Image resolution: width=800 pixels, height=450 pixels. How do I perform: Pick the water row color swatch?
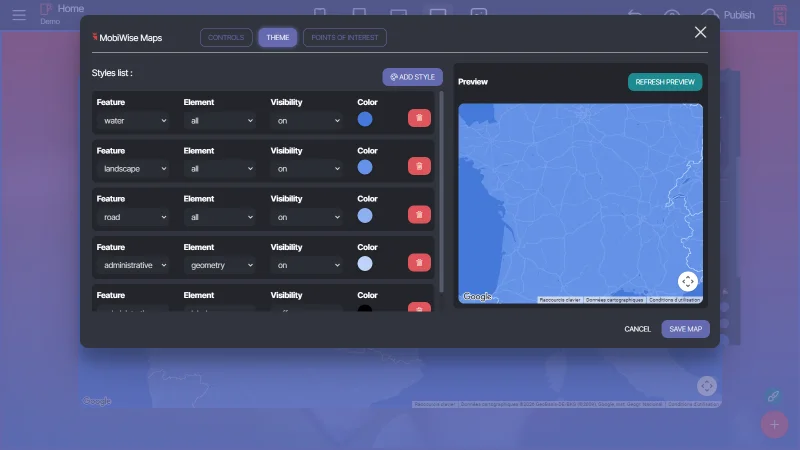click(365, 119)
